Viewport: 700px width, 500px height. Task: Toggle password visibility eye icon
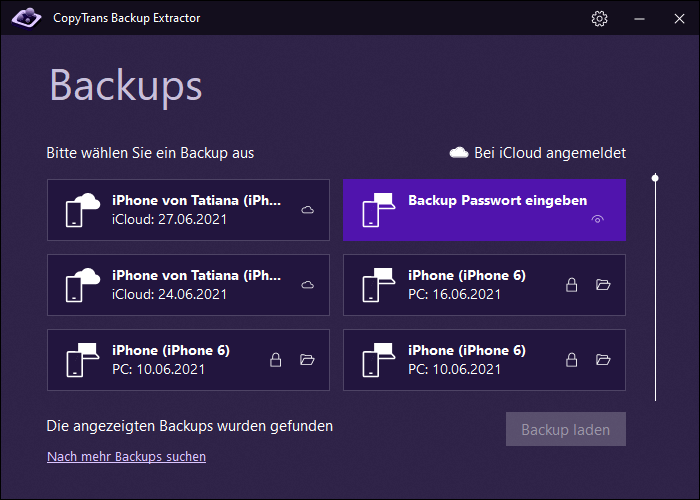pyautogui.click(x=597, y=219)
